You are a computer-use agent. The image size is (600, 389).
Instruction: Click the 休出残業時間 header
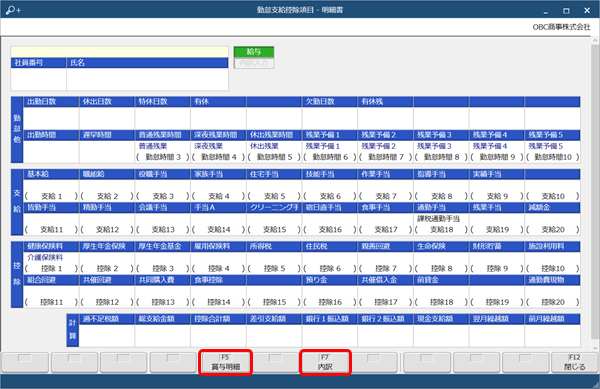click(274, 135)
